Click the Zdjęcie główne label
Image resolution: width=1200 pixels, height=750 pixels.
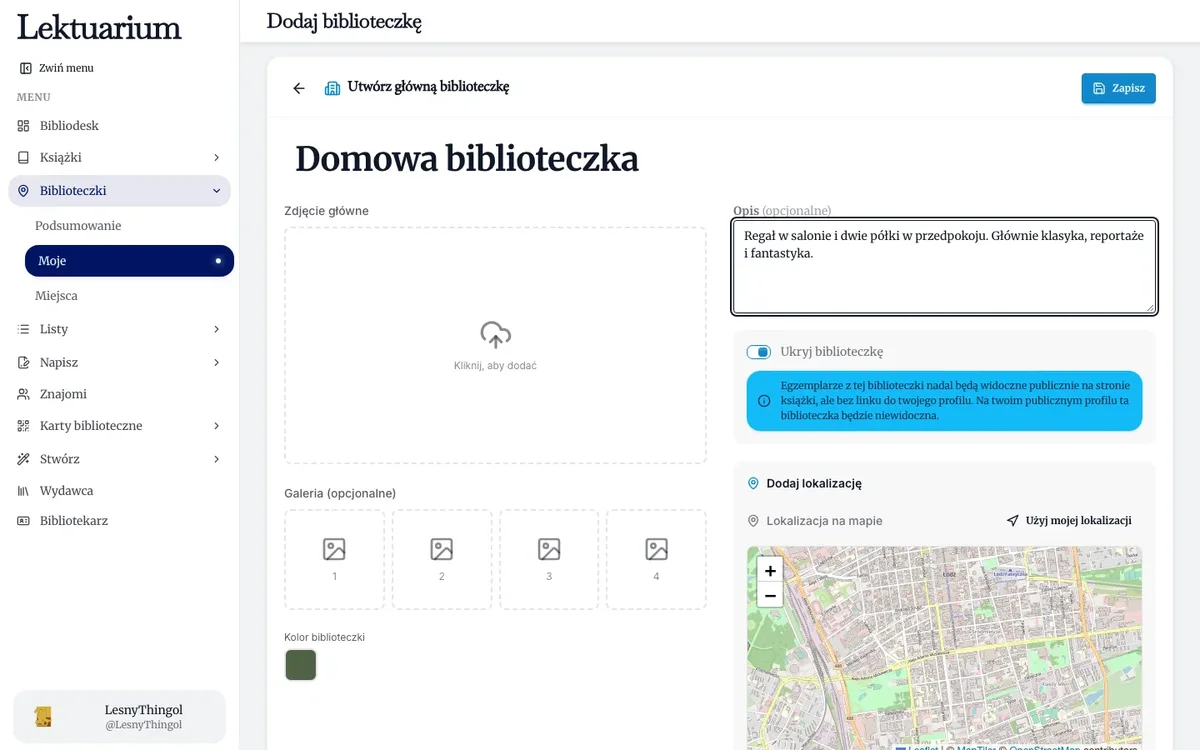[326, 211]
